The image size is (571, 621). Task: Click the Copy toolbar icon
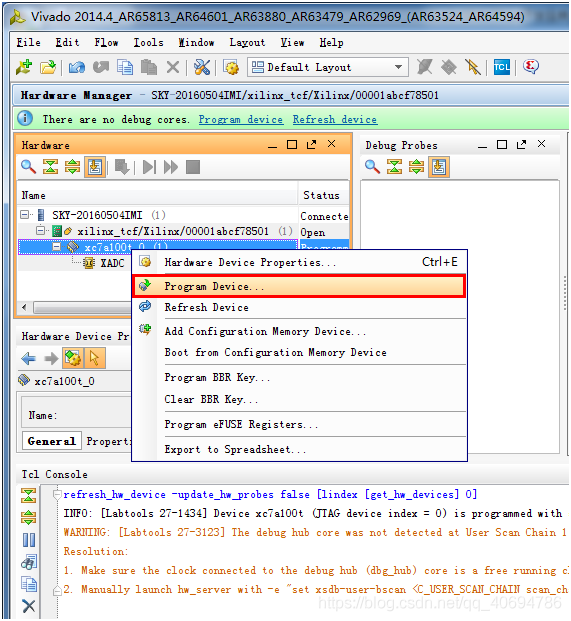point(125,67)
